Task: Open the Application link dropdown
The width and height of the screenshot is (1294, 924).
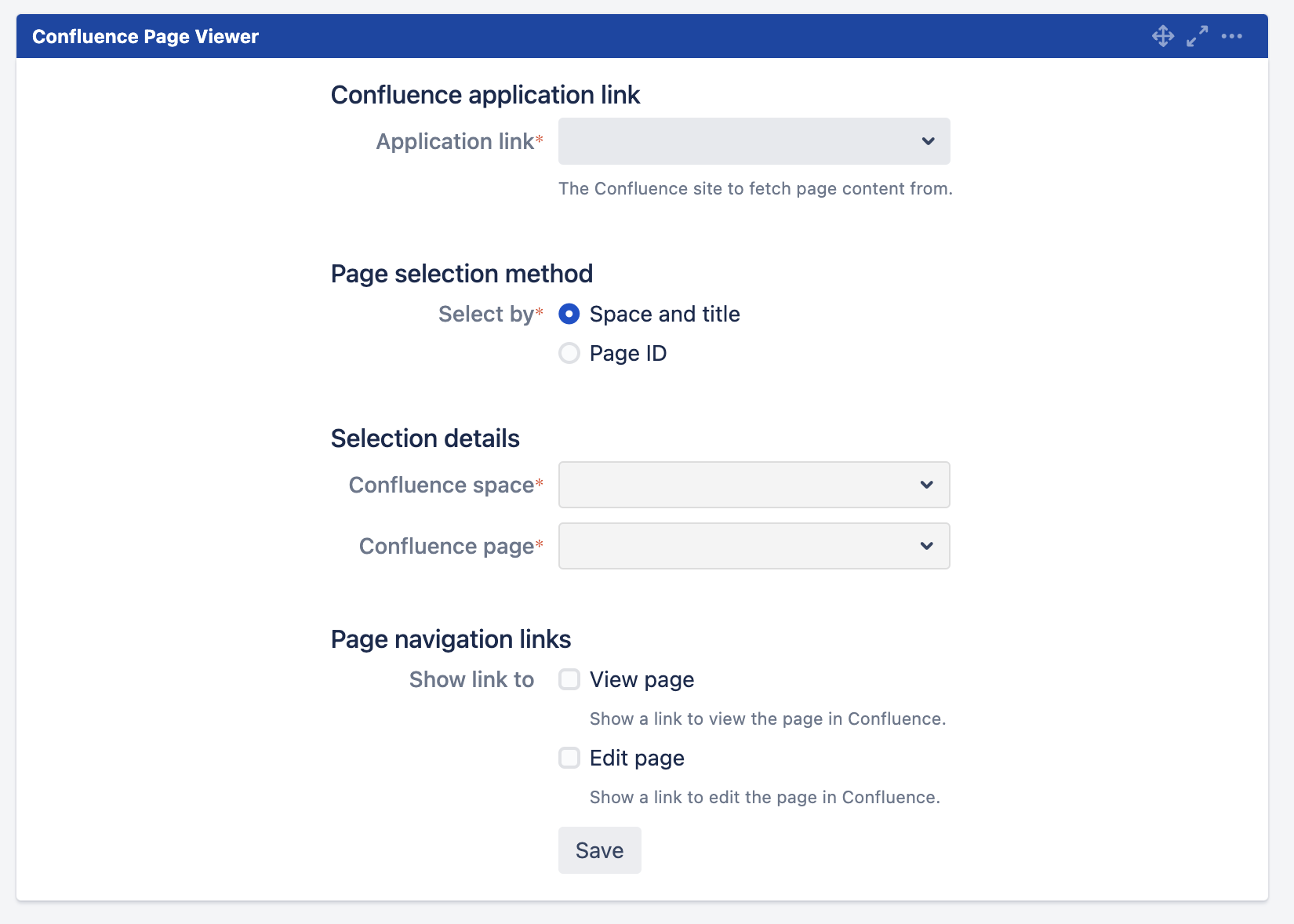Action: pyautogui.click(x=754, y=141)
